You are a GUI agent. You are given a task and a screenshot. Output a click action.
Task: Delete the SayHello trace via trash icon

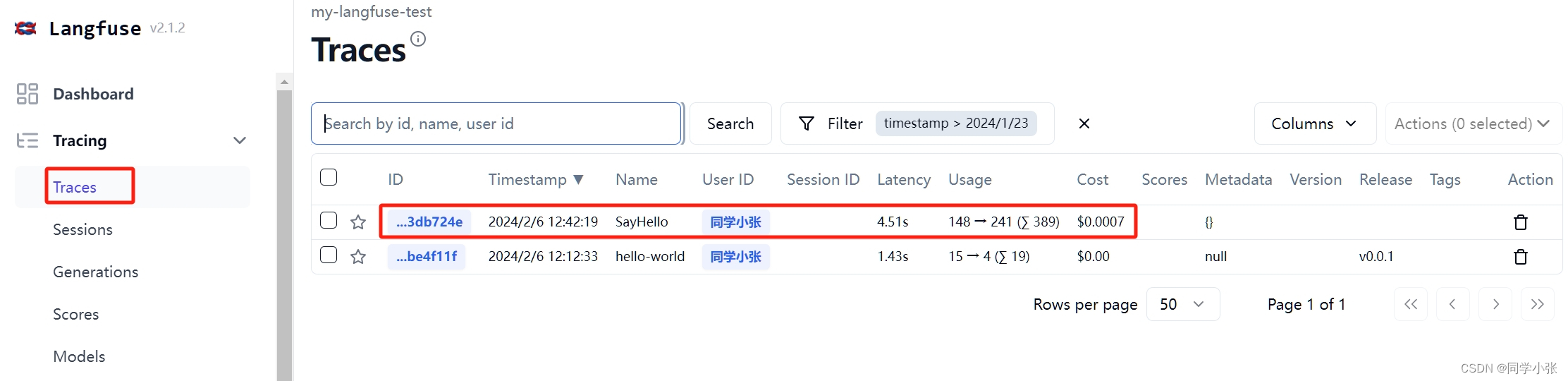(1521, 222)
